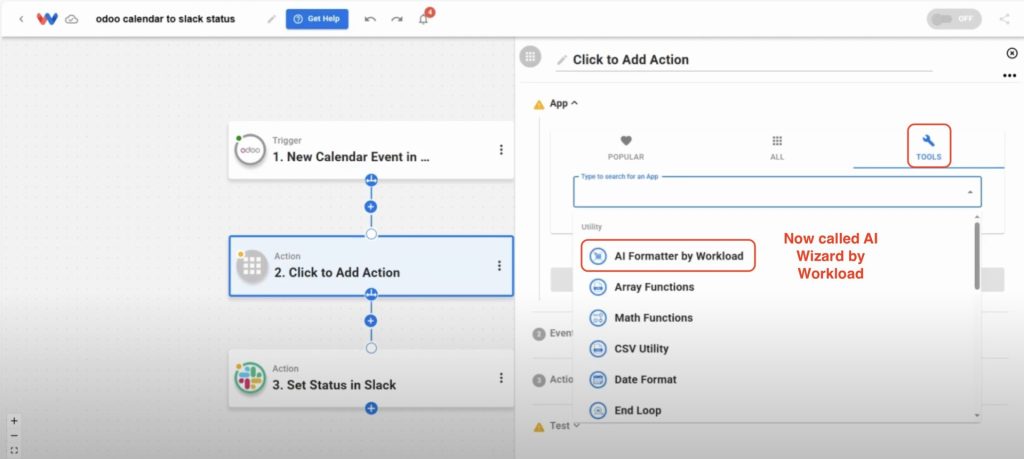The width and height of the screenshot is (1024, 459).
Task: Add a step after step 2
Action: click(x=371, y=321)
